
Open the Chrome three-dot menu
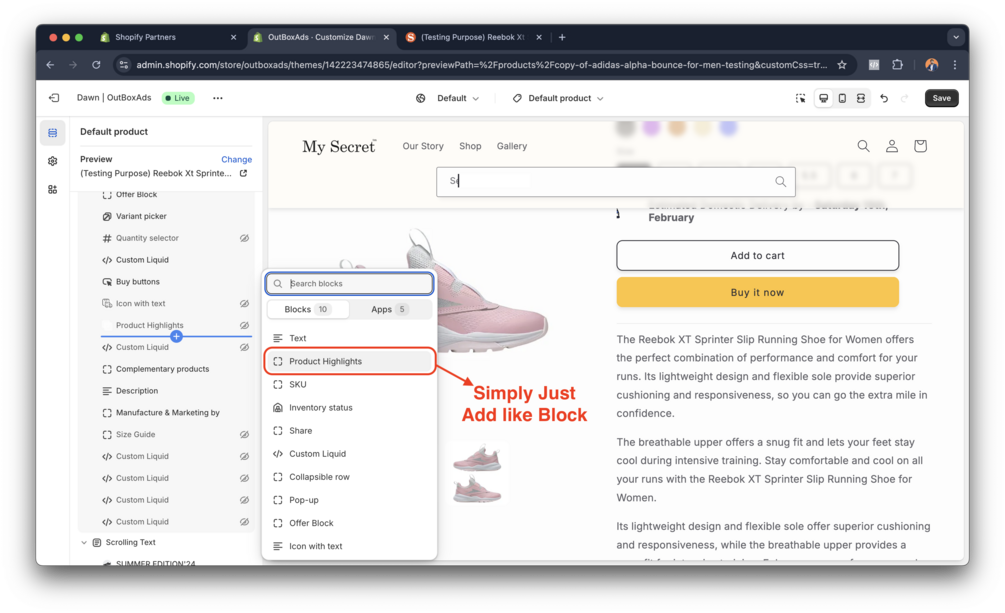[955, 65]
